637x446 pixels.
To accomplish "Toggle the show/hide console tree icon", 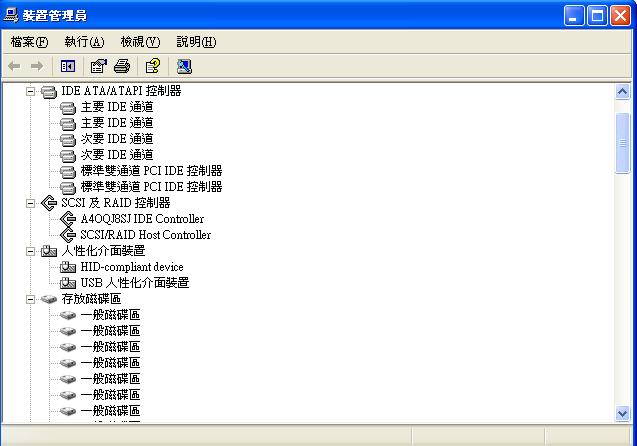I will point(68,66).
